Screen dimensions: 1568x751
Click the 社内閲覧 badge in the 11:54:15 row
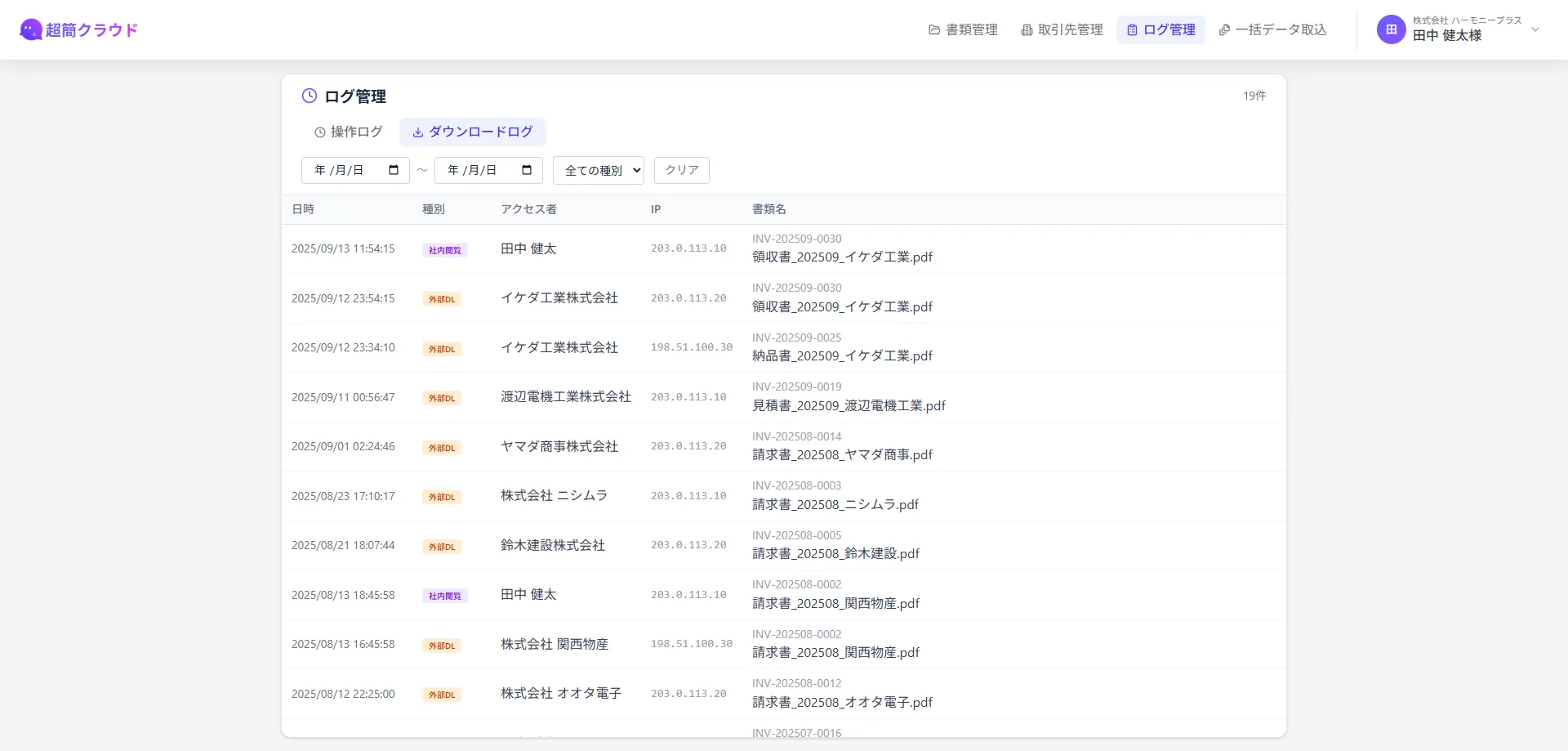tap(445, 250)
